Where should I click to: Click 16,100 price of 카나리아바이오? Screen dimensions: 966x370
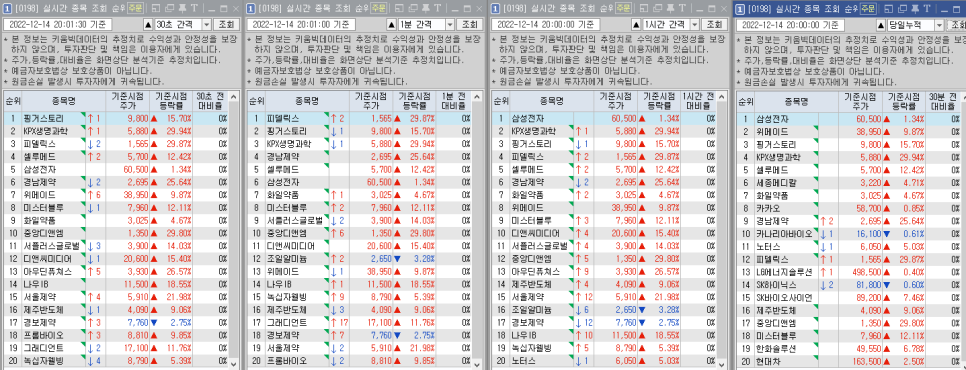point(869,233)
